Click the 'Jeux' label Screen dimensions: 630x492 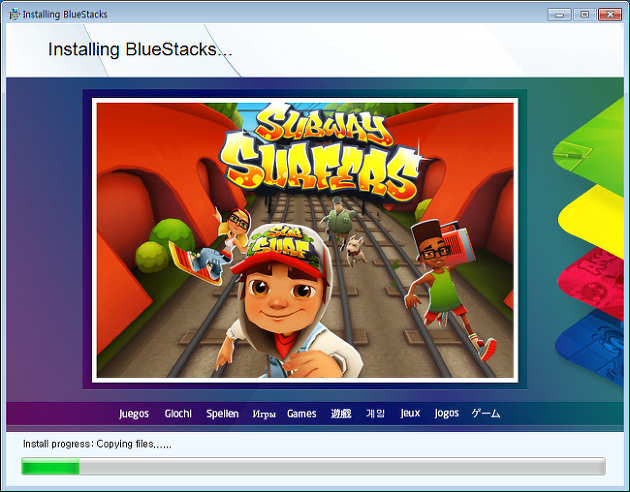click(410, 413)
